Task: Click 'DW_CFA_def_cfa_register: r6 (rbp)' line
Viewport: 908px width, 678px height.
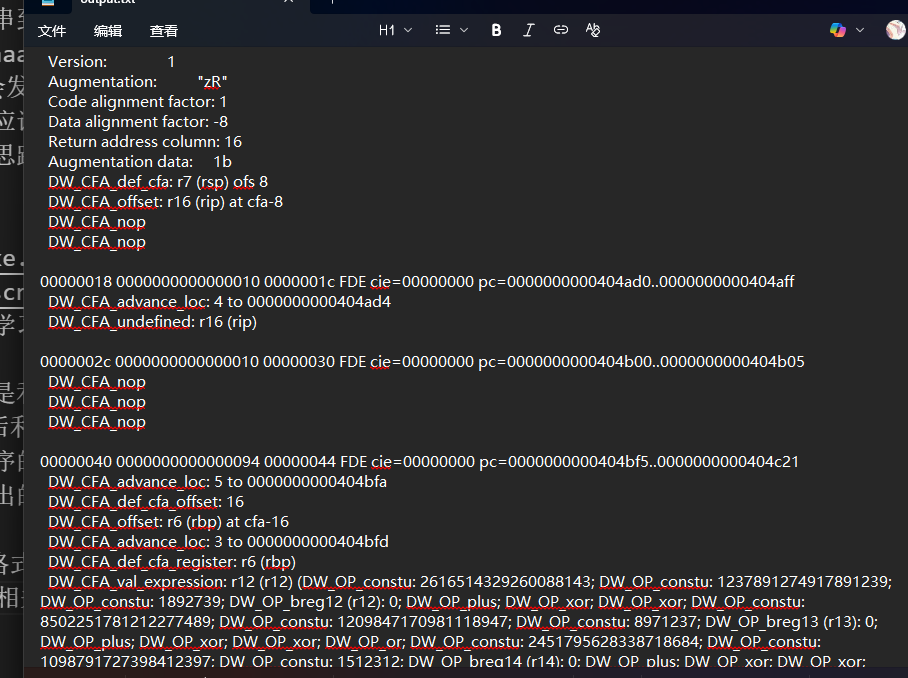Action: point(172,562)
